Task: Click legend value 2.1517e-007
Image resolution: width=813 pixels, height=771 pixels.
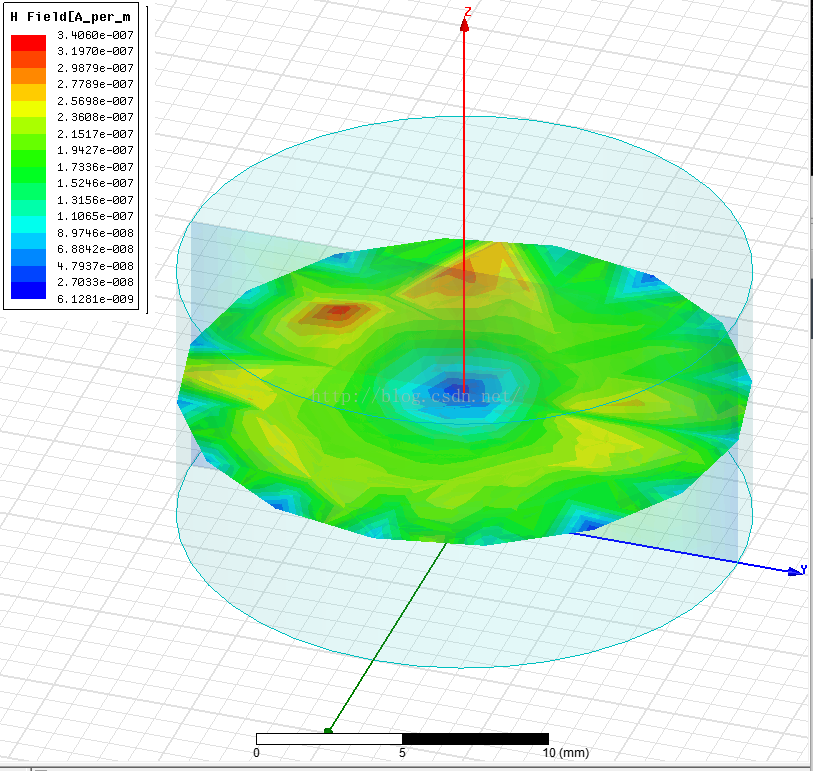Action: 95,134
